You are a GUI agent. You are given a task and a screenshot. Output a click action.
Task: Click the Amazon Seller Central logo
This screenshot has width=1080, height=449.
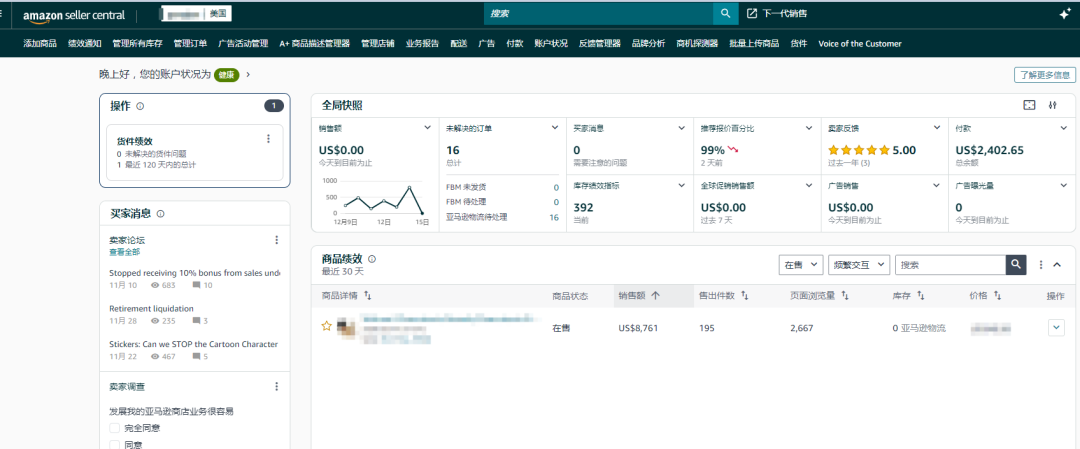point(74,15)
